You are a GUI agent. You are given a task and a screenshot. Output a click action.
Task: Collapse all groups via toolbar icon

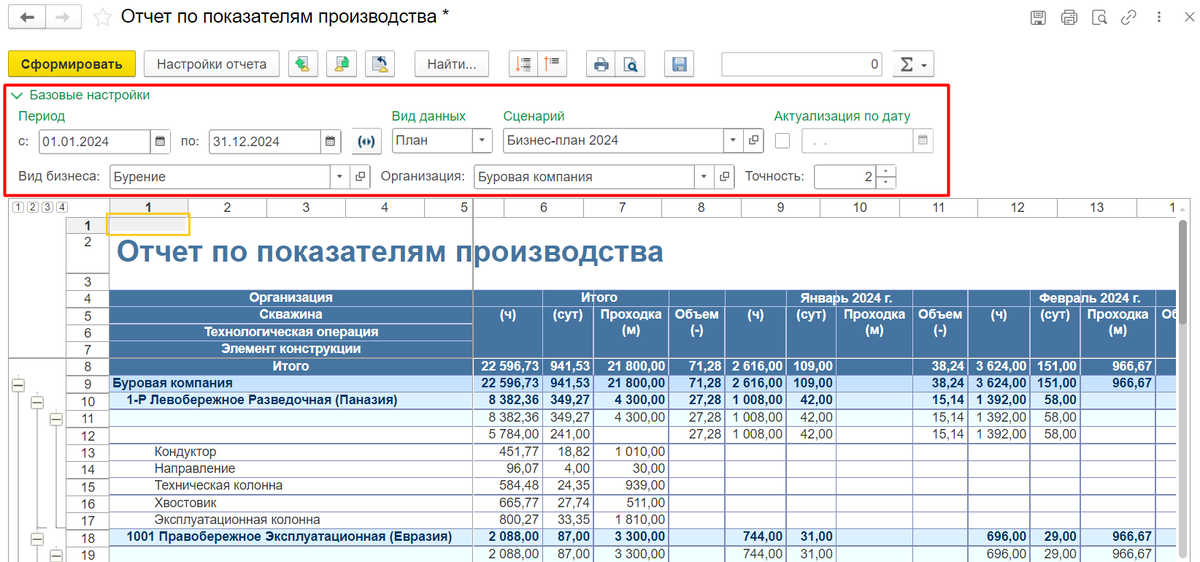pos(553,64)
